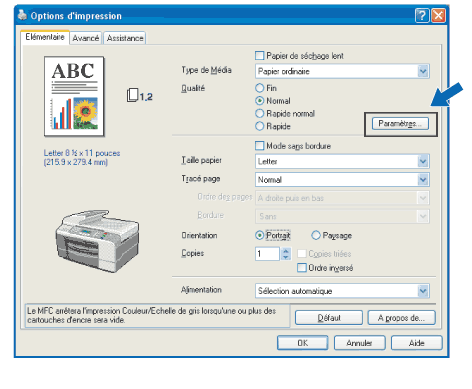The image size is (472, 389).
Task: Click the disabled Bordure dropdown
Action: coord(342,216)
